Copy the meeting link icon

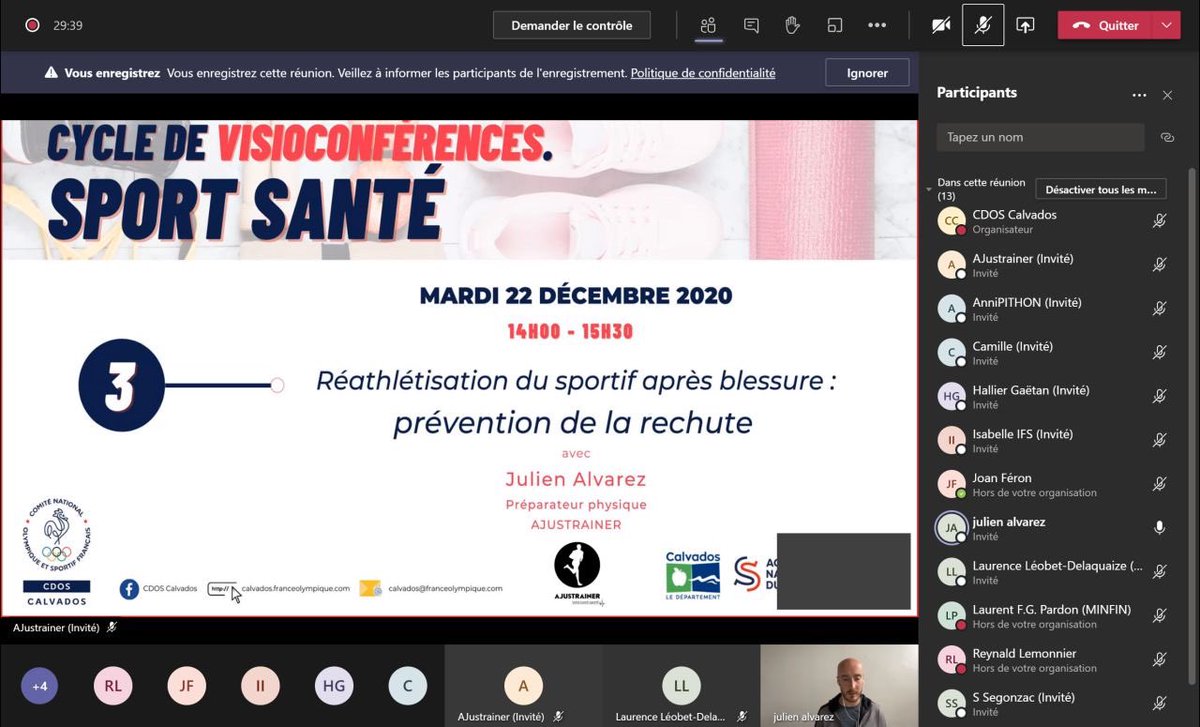(x=1167, y=138)
